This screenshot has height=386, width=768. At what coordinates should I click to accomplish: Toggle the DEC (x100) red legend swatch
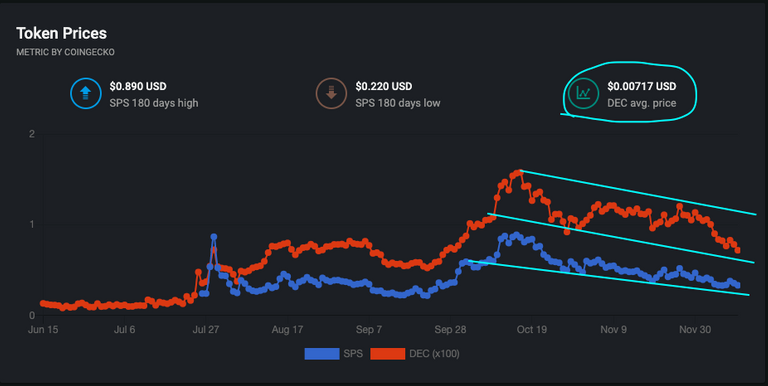(x=387, y=354)
